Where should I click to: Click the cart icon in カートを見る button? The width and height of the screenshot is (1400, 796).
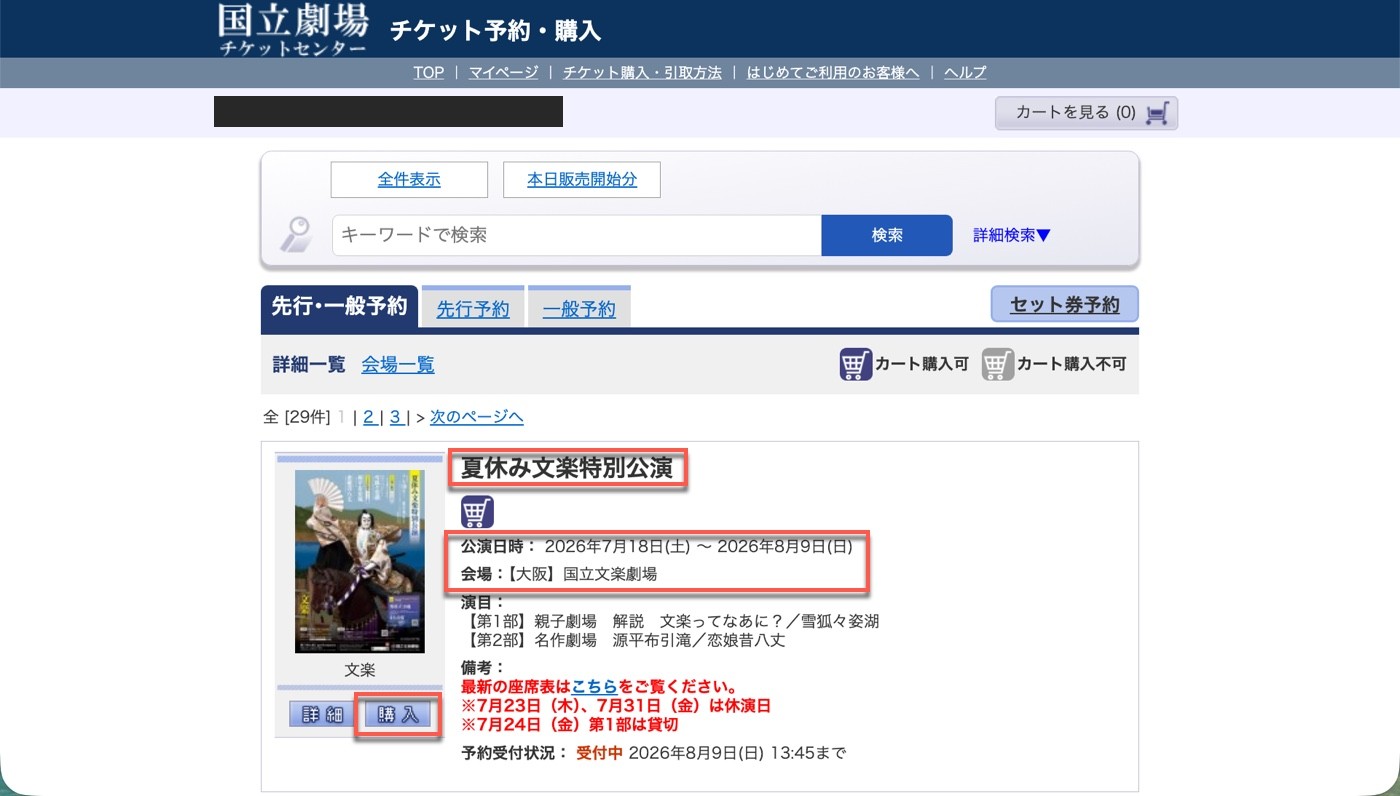click(x=1156, y=113)
